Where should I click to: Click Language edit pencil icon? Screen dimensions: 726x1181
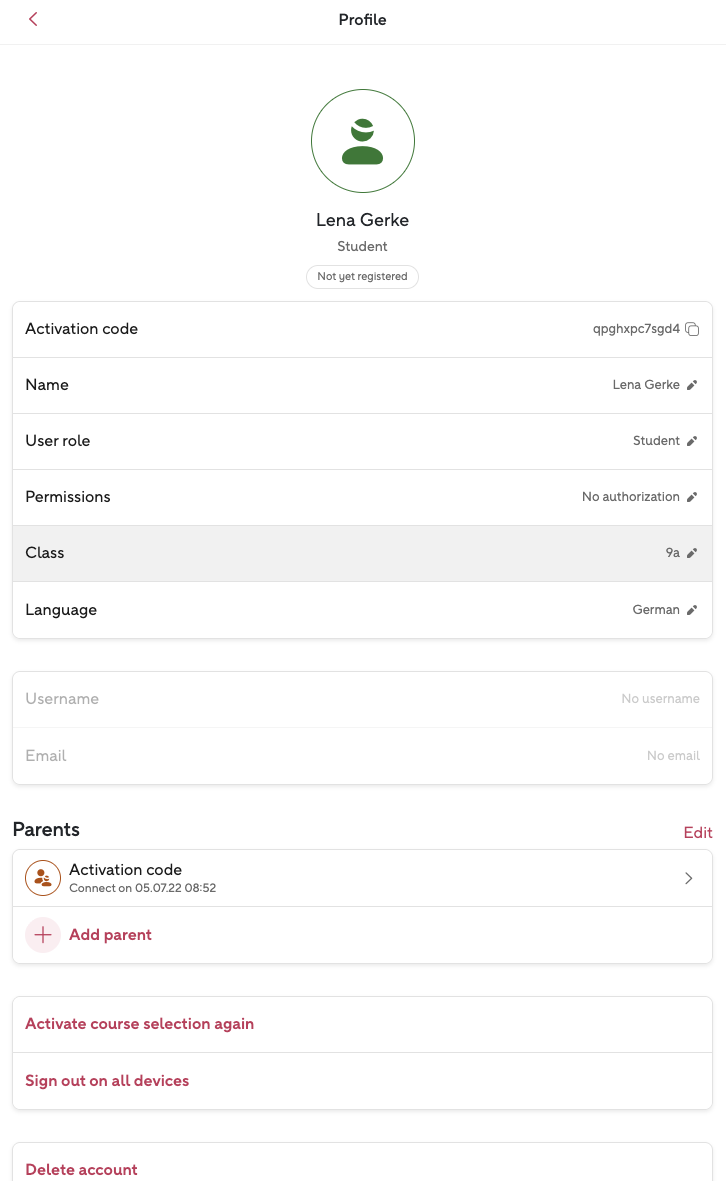[x=692, y=610]
